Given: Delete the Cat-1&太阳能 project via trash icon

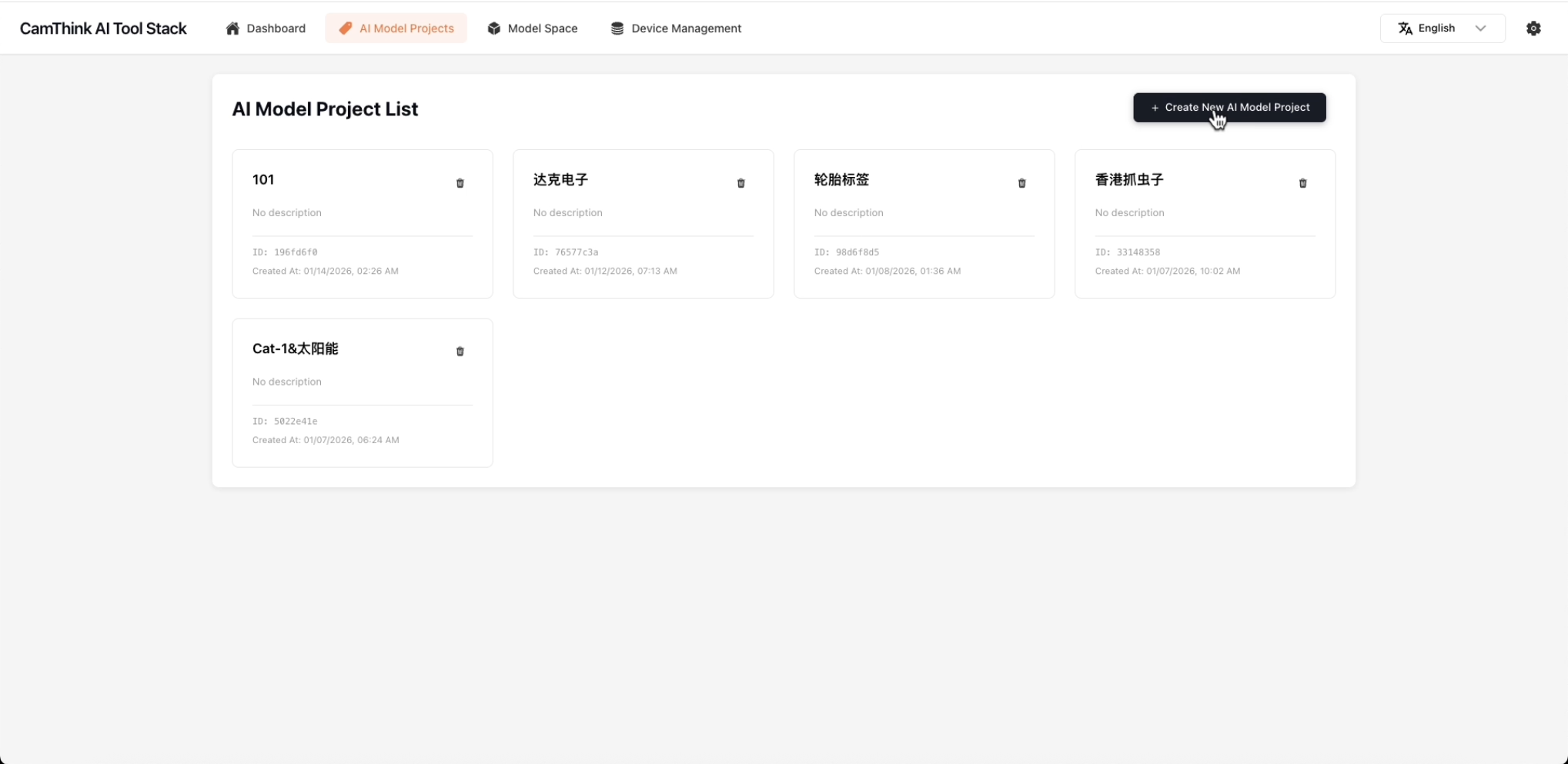Looking at the screenshot, I should click(460, 352).
